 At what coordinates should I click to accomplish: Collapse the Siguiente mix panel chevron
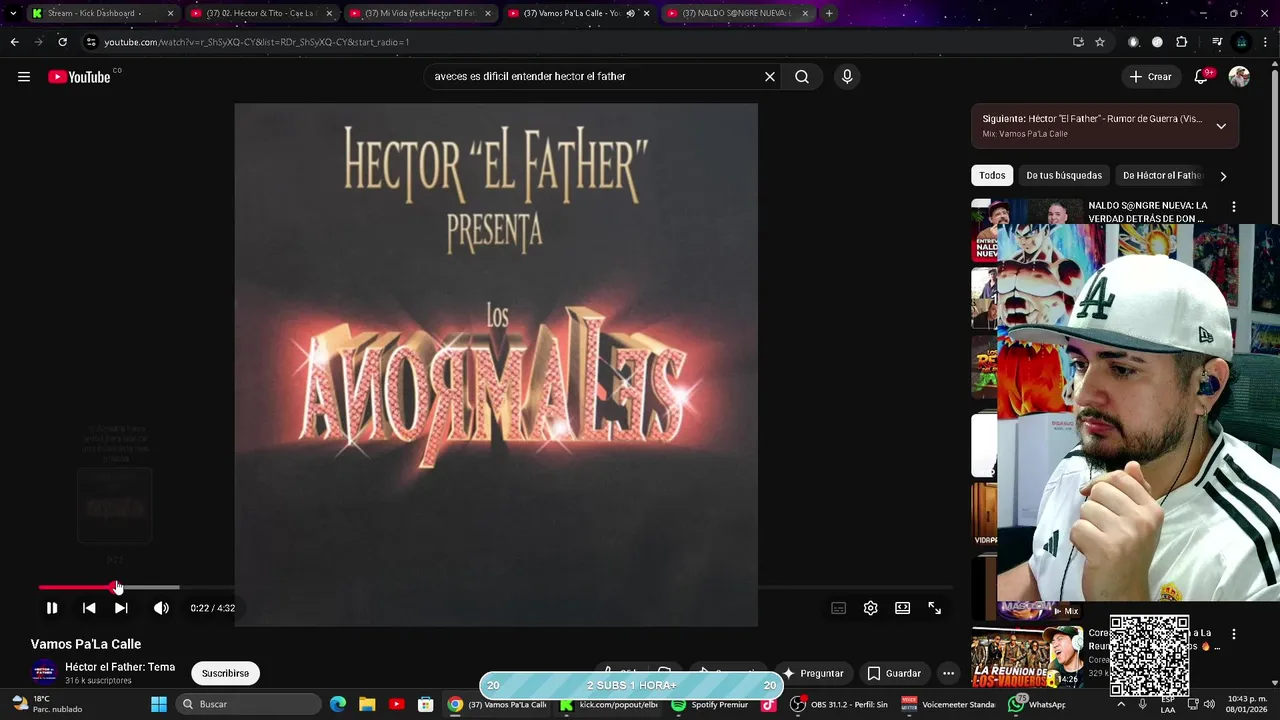click(1221, 126)
